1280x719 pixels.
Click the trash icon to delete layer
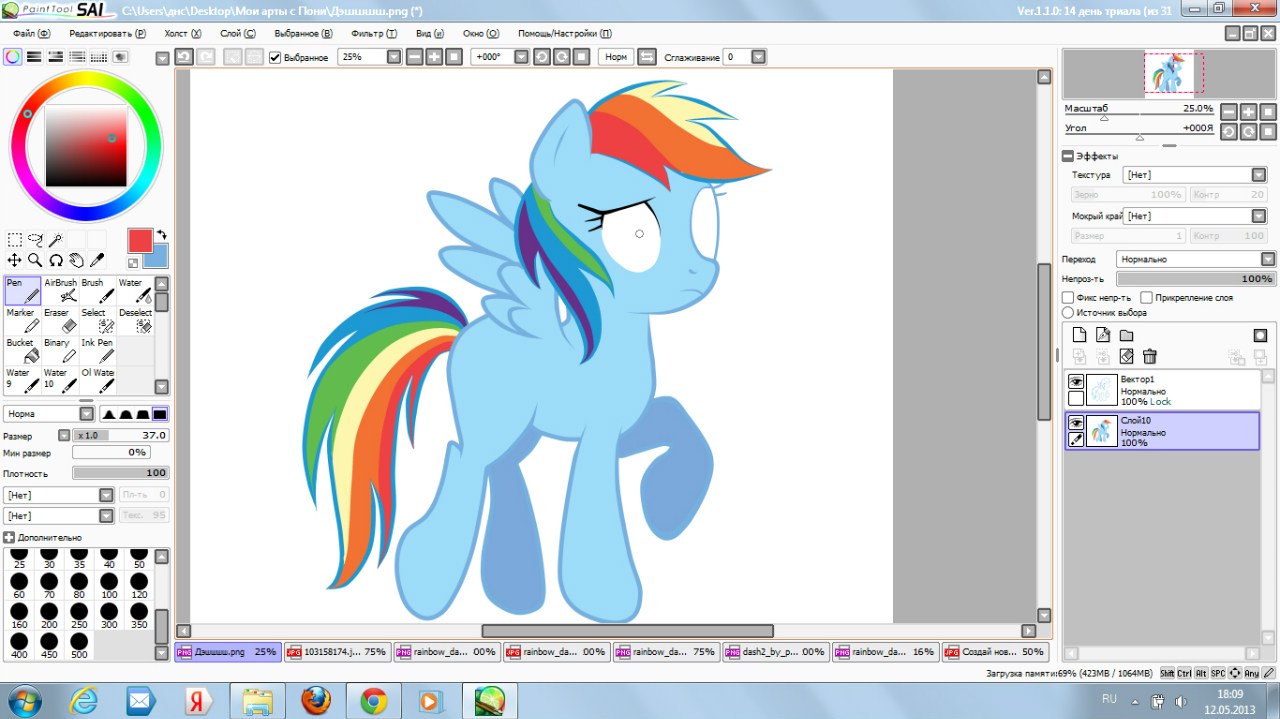pyautogui.click(x=1150, y=356)
